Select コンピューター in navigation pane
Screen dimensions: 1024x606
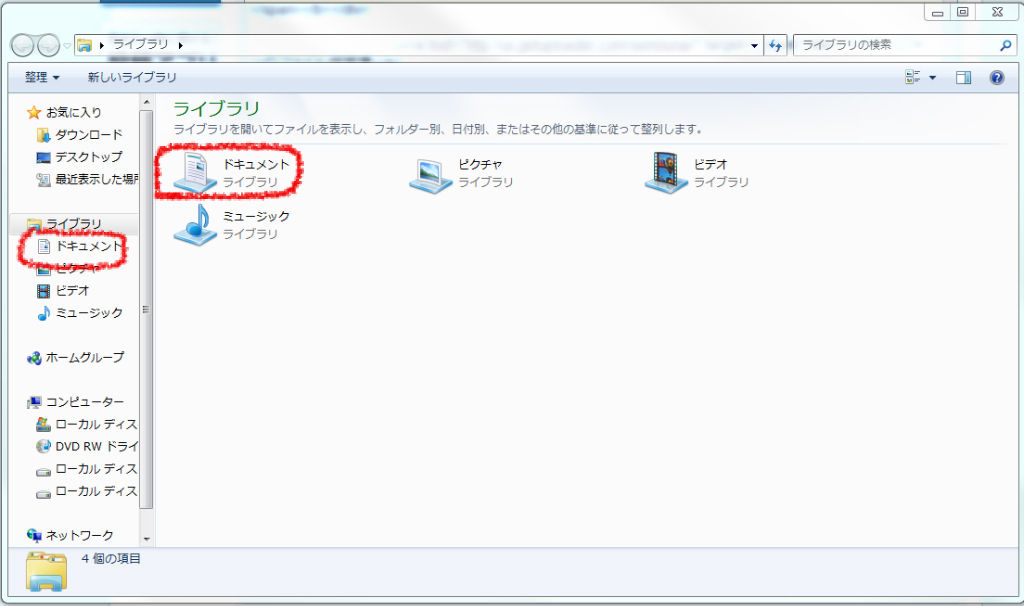pyautogui.click(x=85, y=402)
